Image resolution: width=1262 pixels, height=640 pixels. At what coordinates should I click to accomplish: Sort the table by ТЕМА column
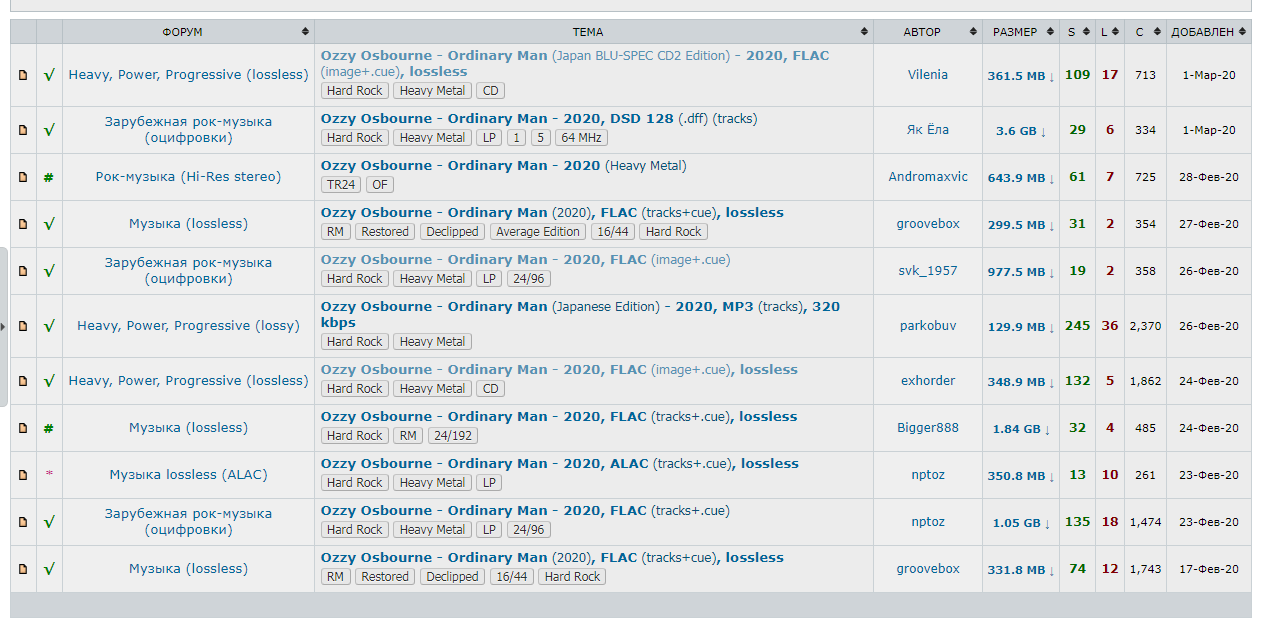point(594,32)
